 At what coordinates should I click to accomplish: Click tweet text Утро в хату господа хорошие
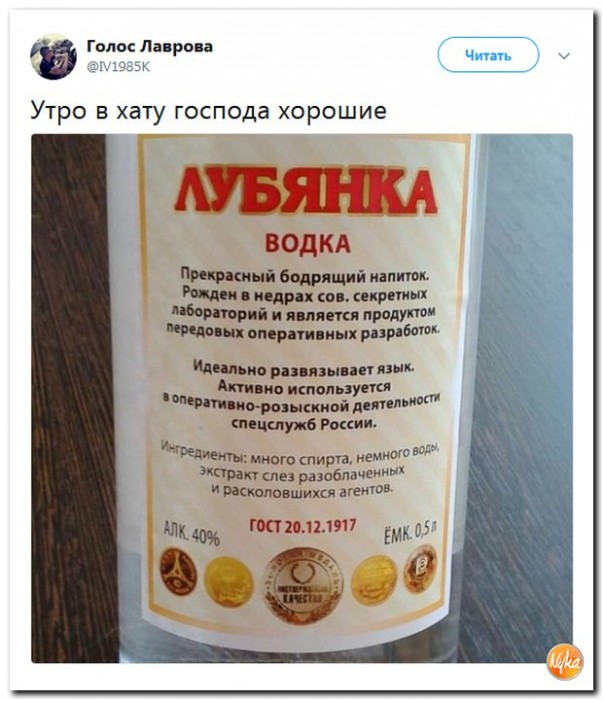[x=208, y=110]
